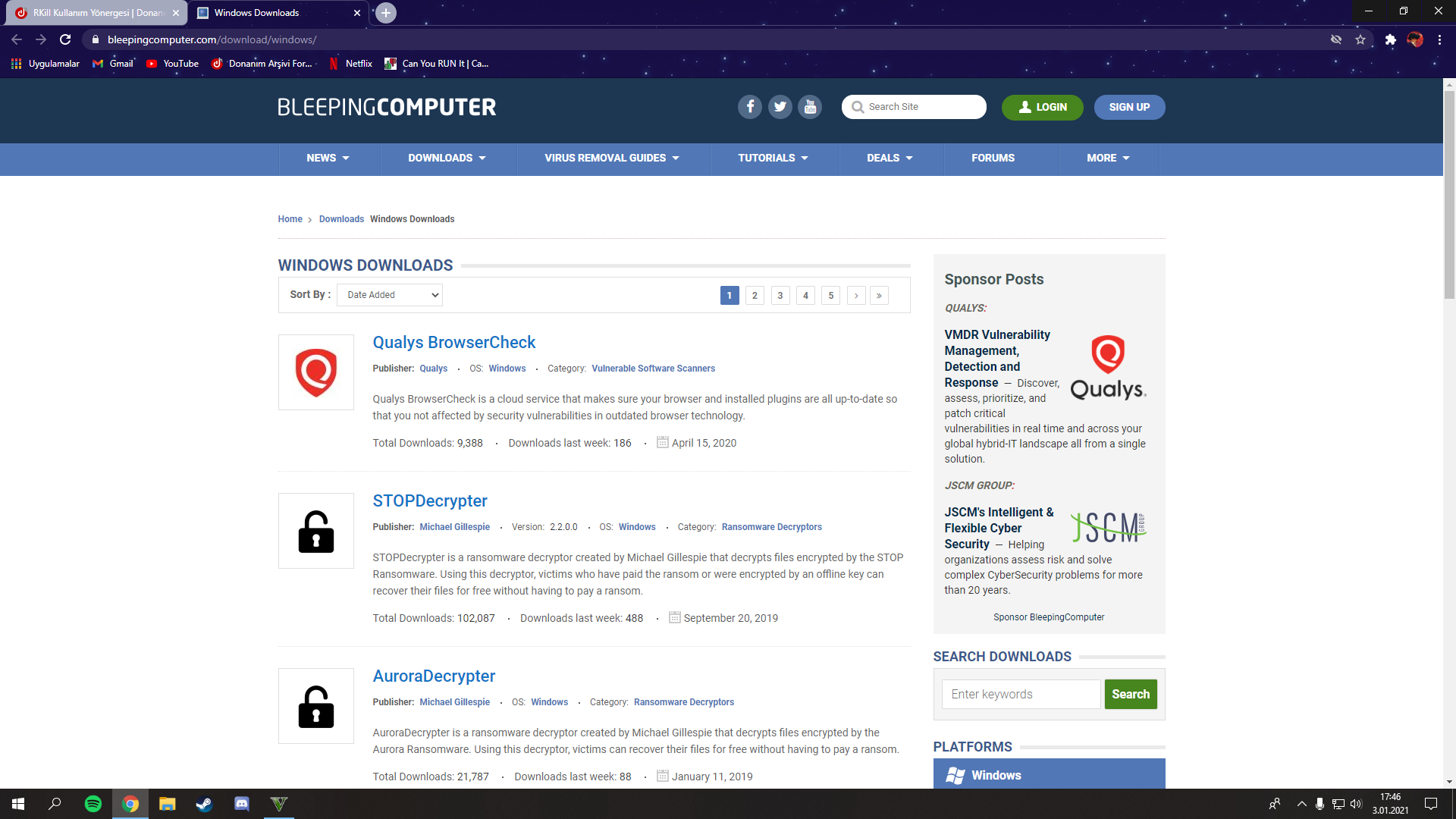Go to page 5 of downloads
1456x819 pixels.
coord(831,296)
